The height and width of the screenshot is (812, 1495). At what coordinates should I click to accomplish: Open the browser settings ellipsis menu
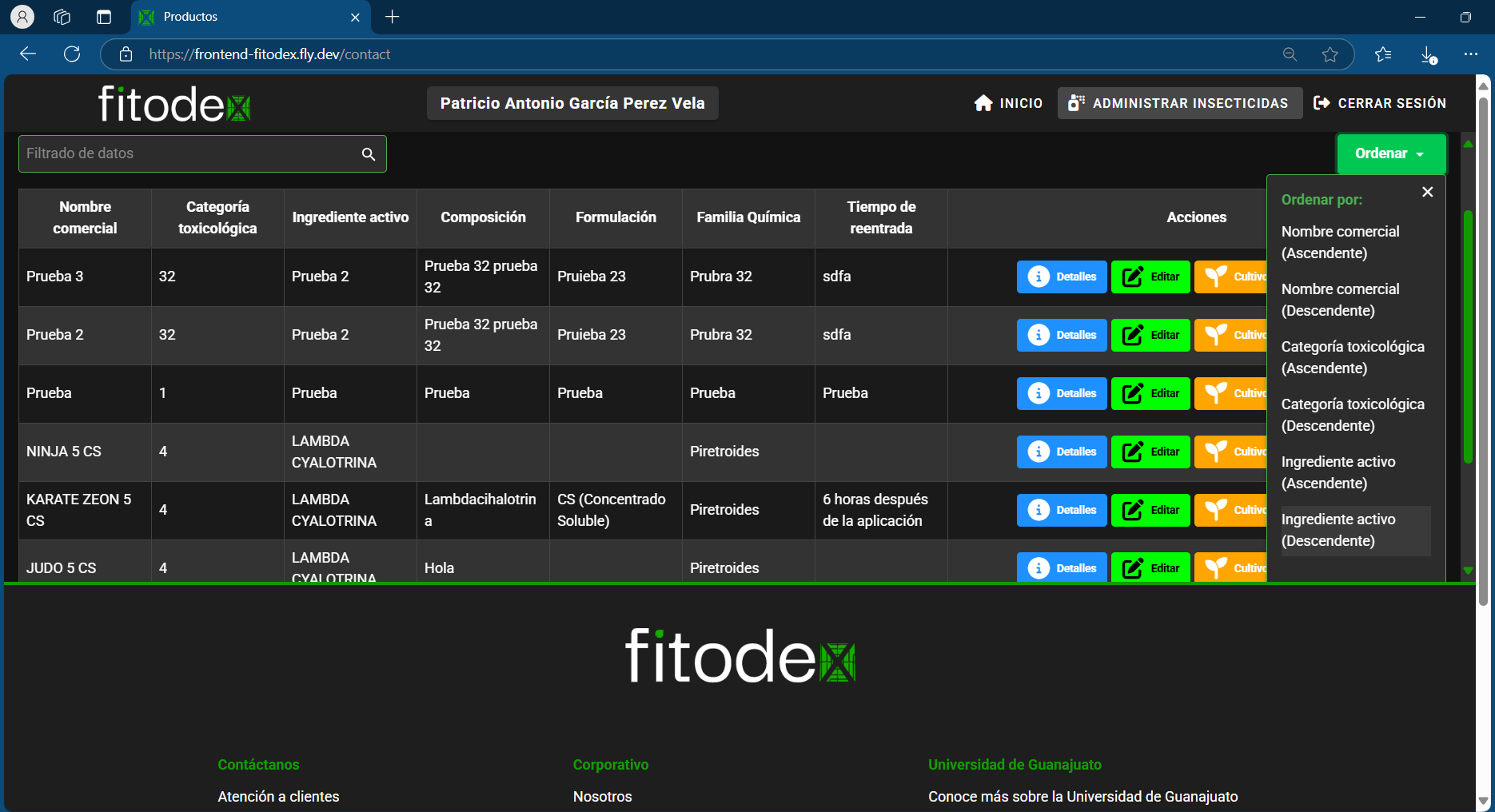[x=1471, y=54]
